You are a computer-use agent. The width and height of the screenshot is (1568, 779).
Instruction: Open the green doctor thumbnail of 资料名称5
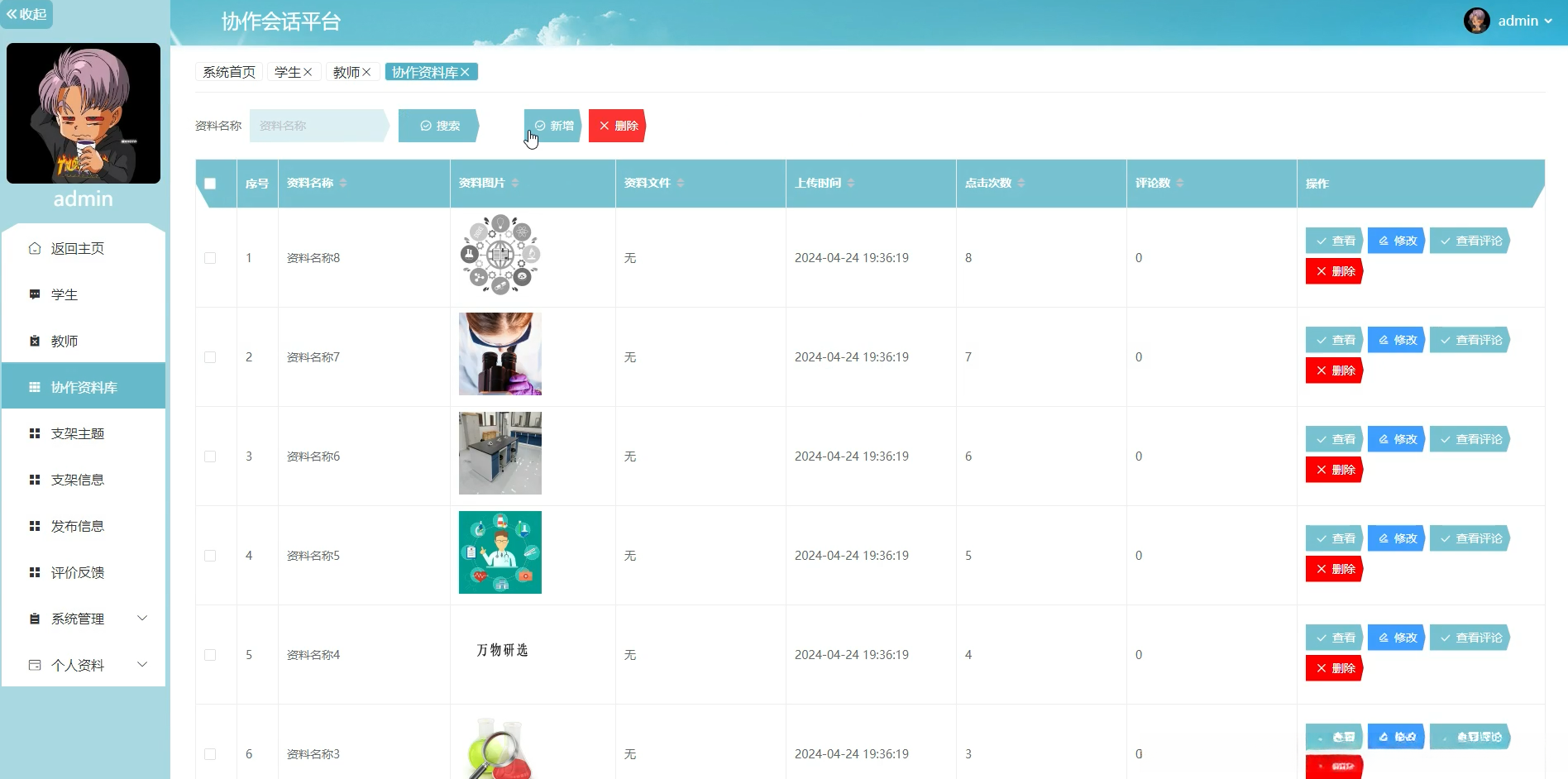pos(500,552)
